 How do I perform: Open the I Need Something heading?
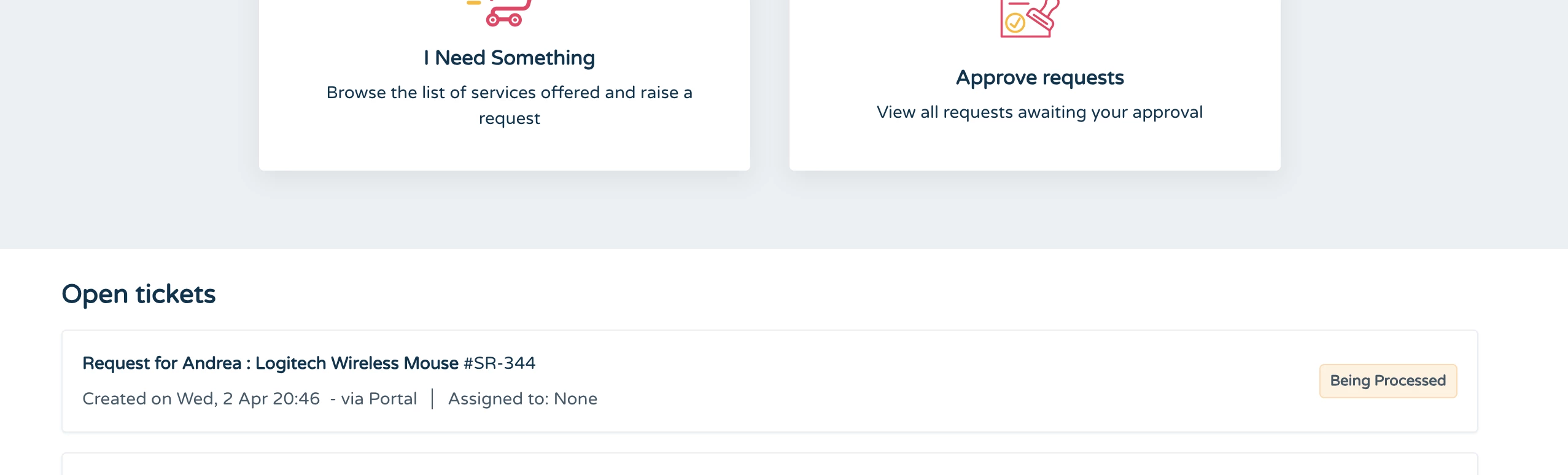pyautogui.click(x=509, y=58)
